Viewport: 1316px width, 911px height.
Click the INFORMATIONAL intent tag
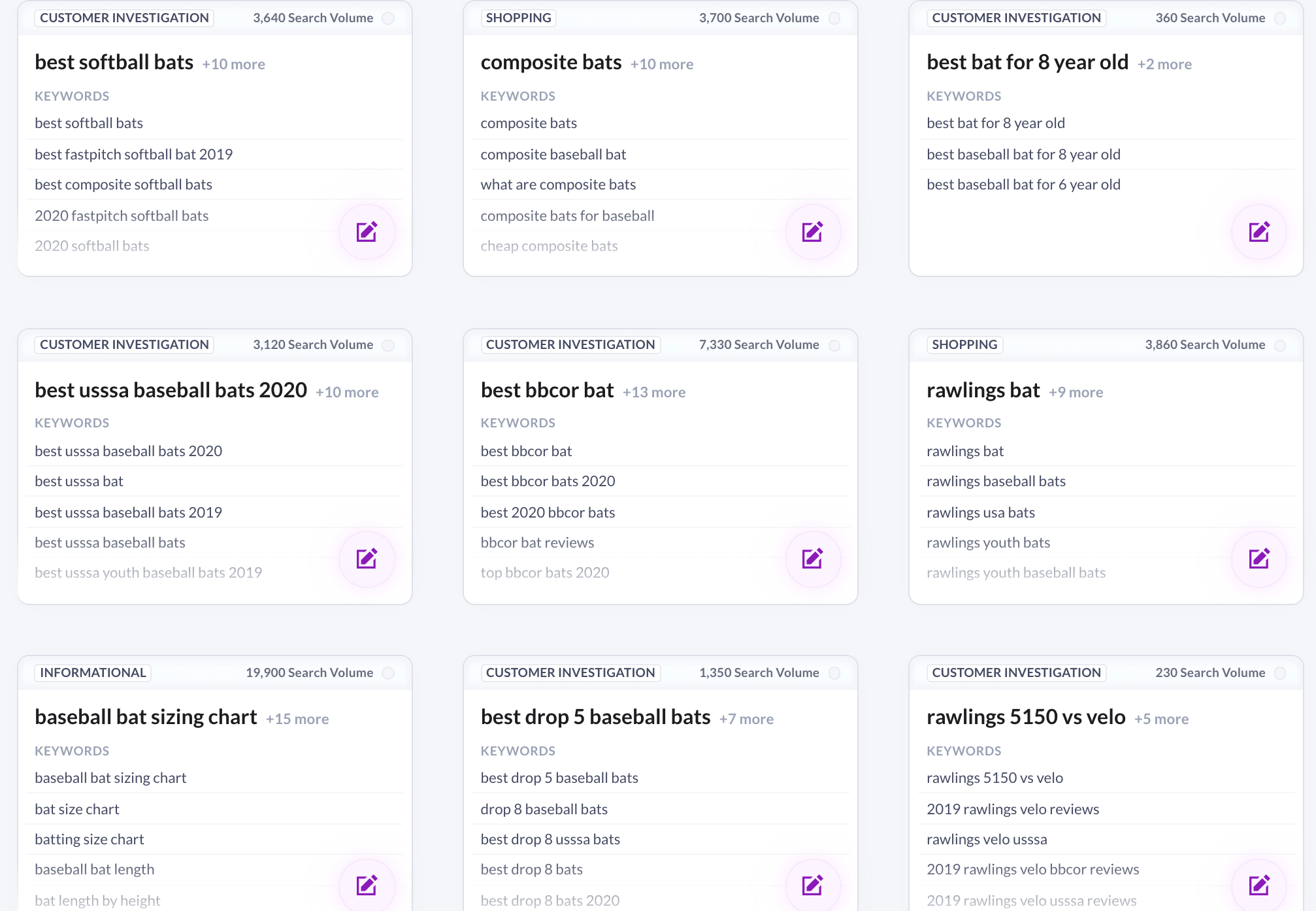(x=93, y=672)
